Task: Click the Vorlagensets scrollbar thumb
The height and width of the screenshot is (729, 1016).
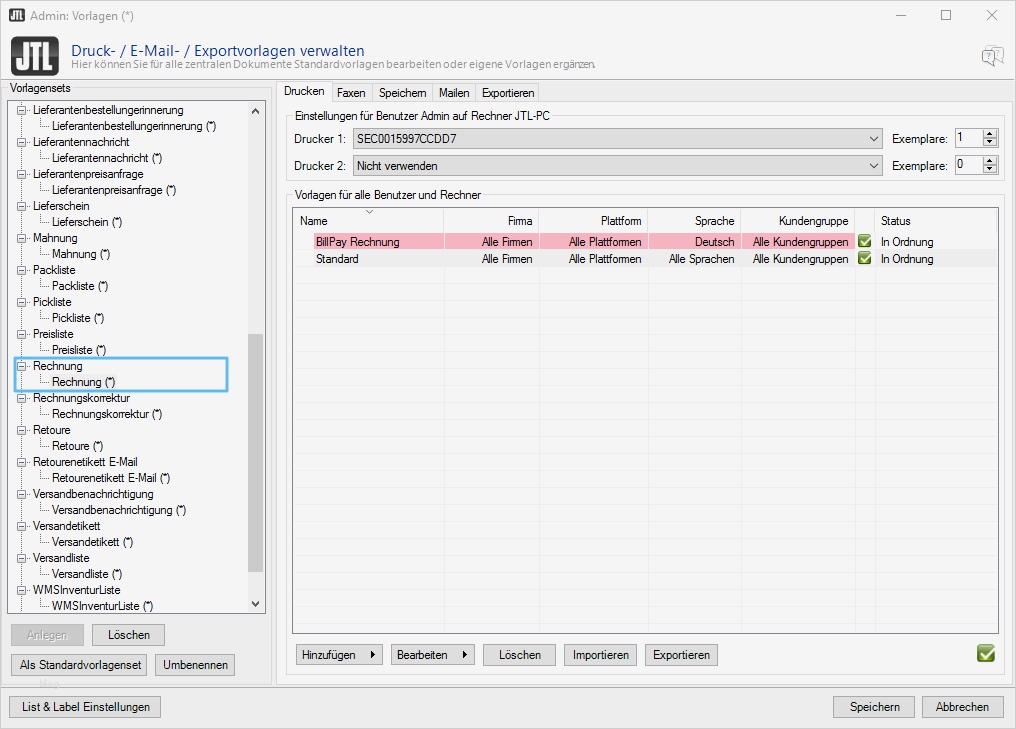Action: (255, 453)
